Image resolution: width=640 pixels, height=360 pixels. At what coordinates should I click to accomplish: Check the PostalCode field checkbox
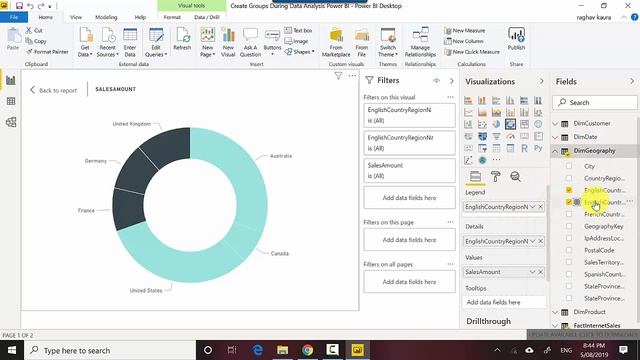click(x=569, y=250)
